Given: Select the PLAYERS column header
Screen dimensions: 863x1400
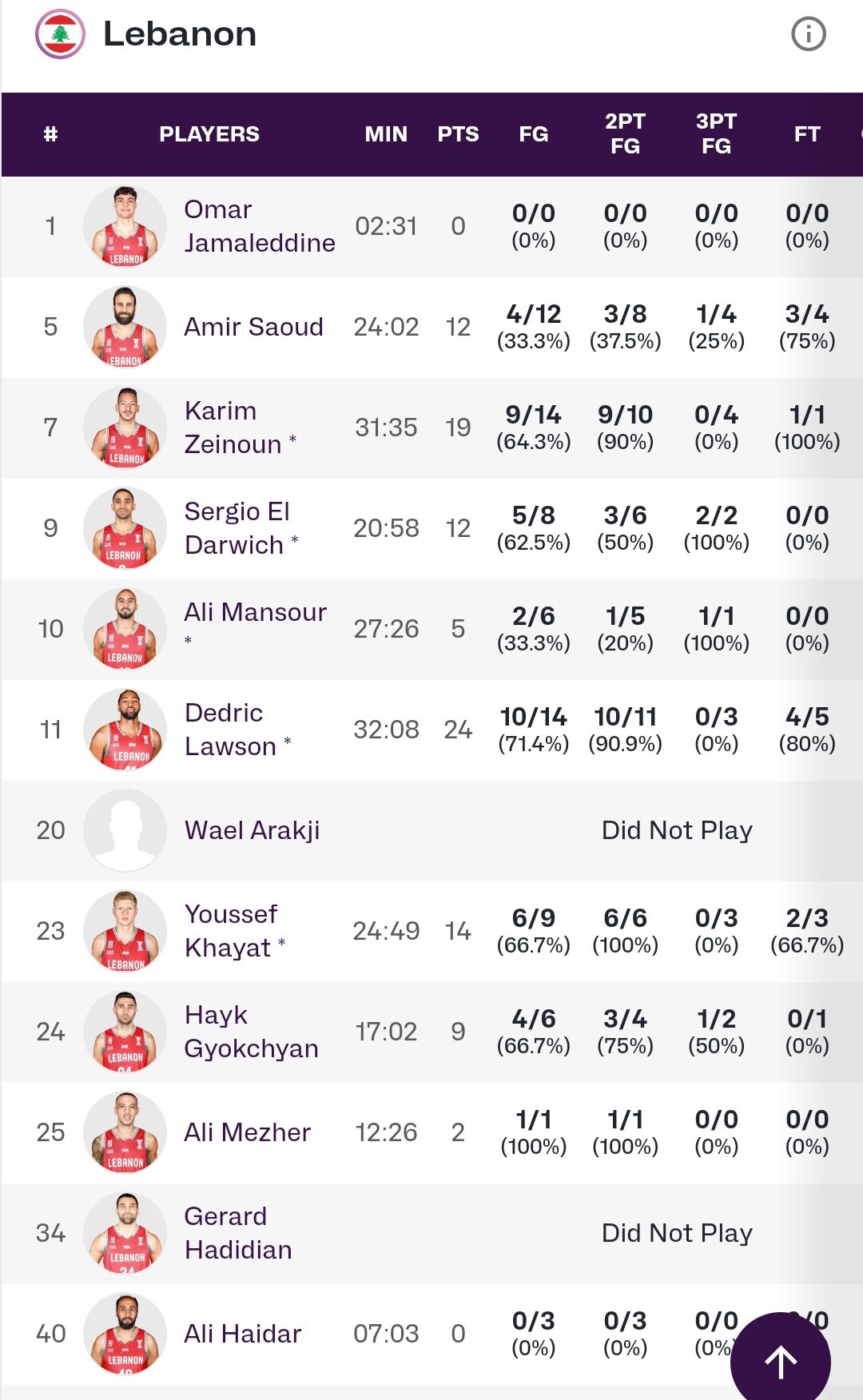Looking at the screenshot, I should tap(209, 134).
